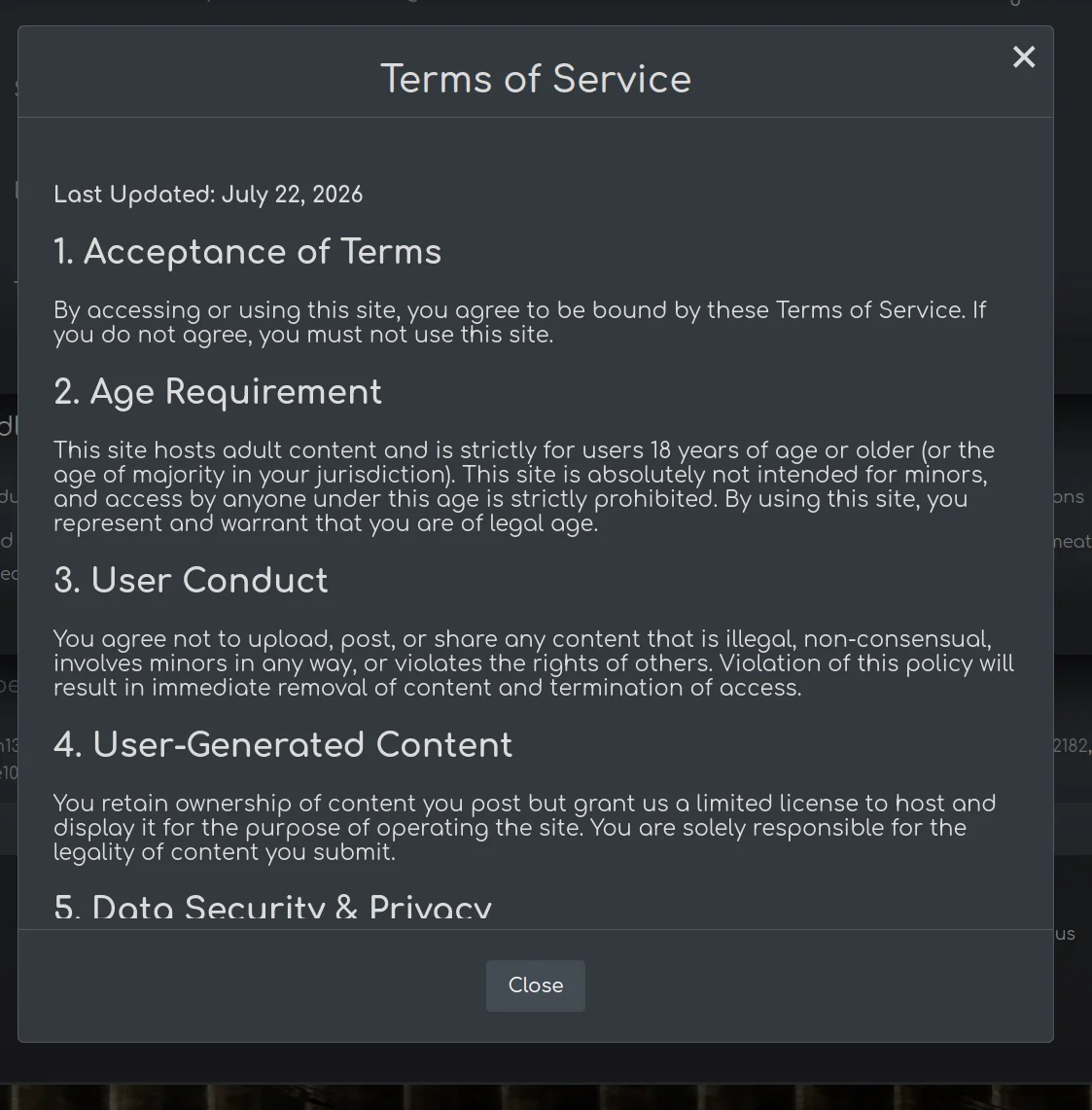Screen dimensions: 1092x1110
Task: Select the User-Generated Content heading
Action: point(283,745)
